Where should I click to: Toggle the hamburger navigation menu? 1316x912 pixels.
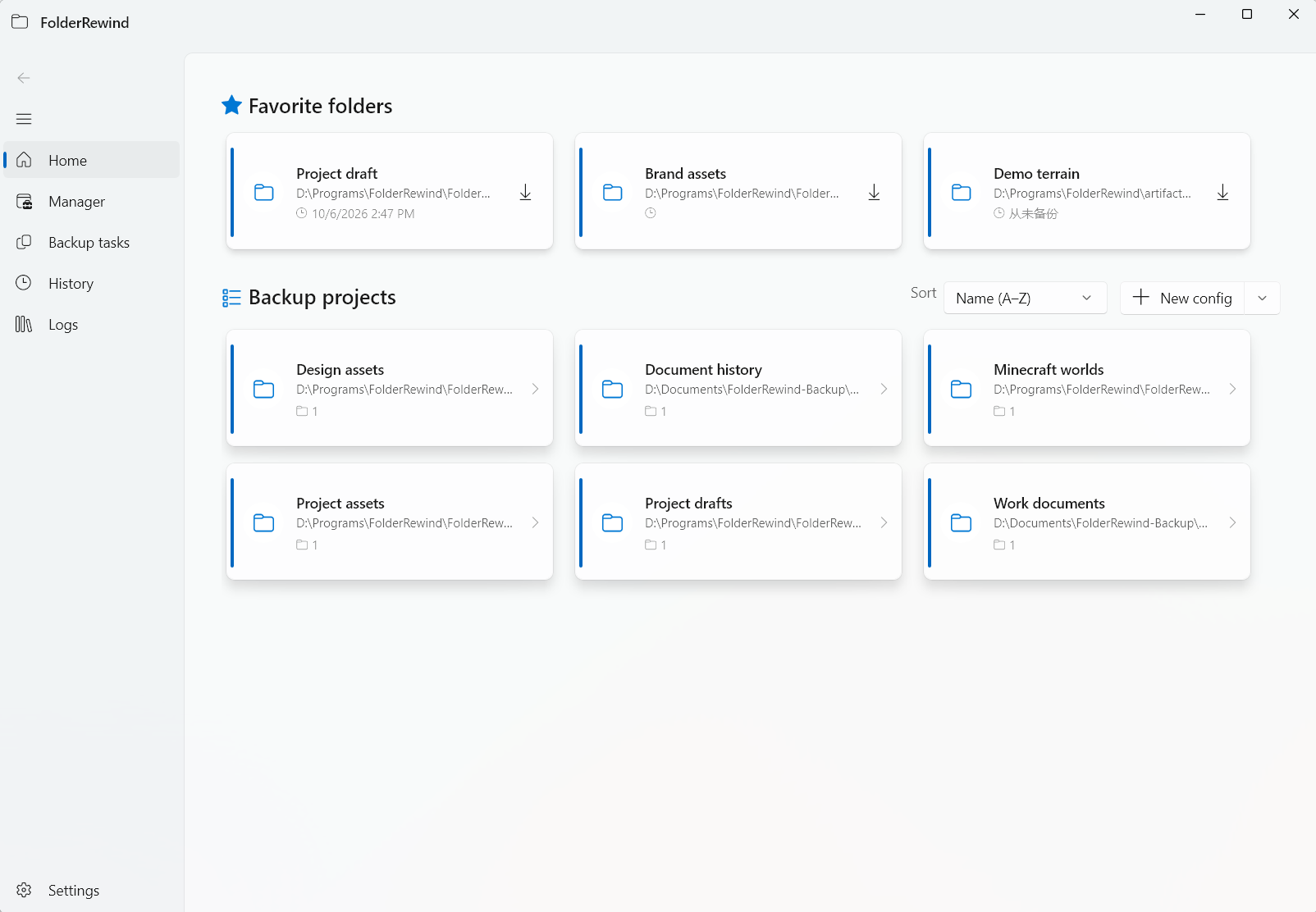(x=24, y=119)
